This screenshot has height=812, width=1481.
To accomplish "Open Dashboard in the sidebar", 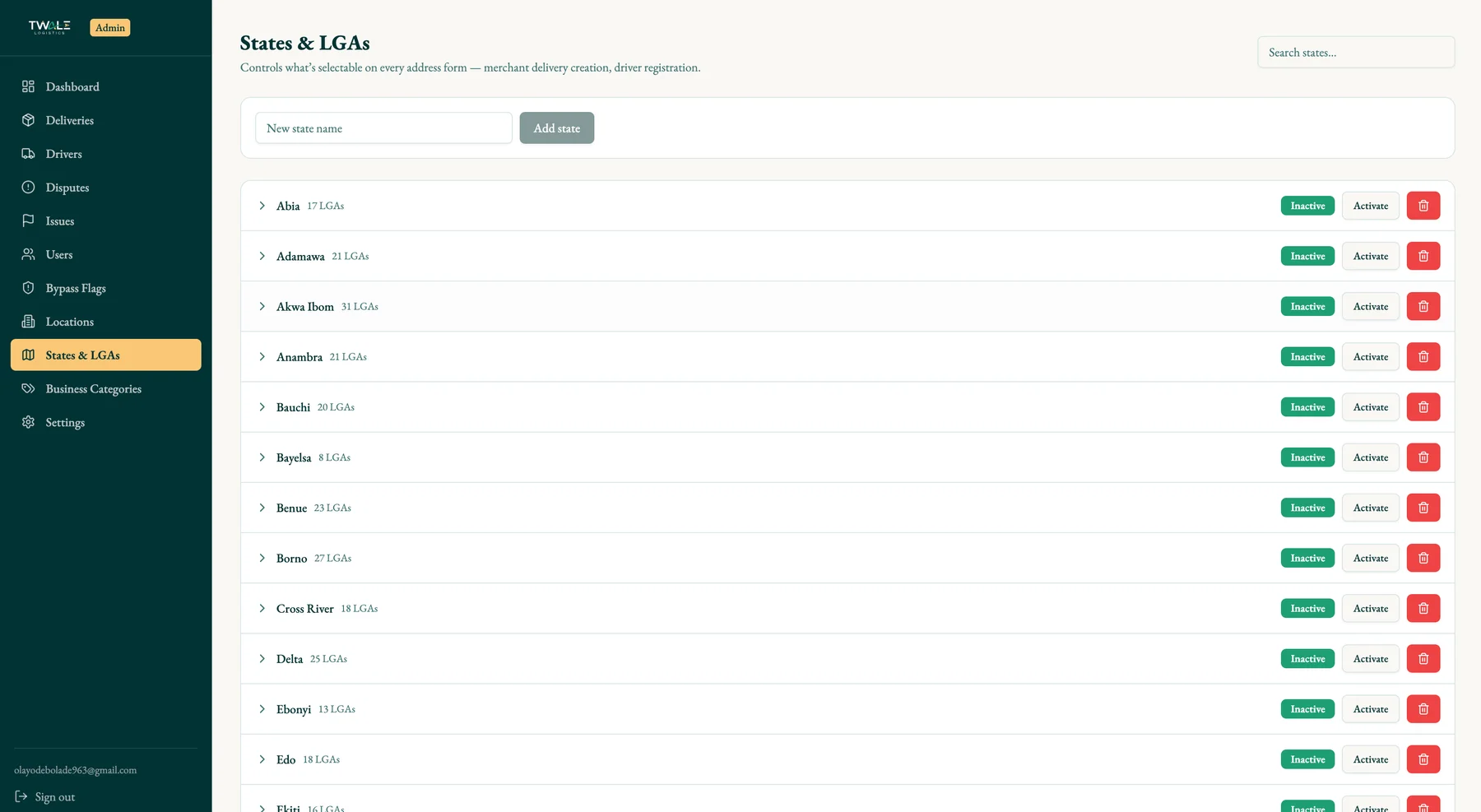I will (x=105, y=86).
